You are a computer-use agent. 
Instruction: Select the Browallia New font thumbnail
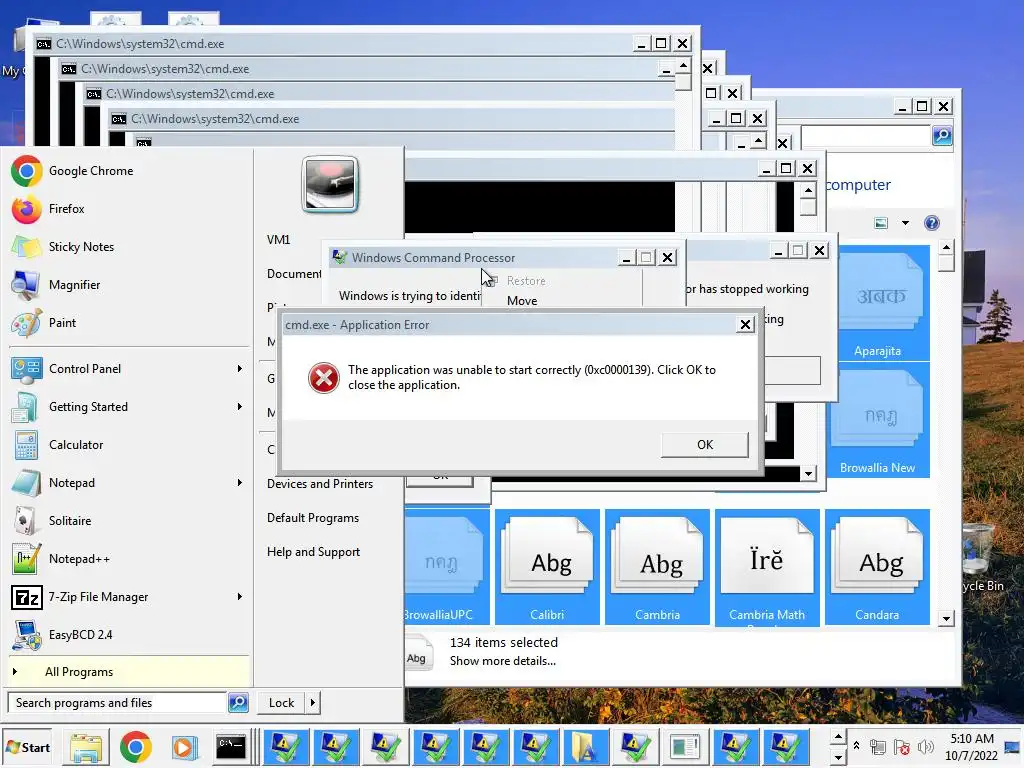tap(878, 420)
